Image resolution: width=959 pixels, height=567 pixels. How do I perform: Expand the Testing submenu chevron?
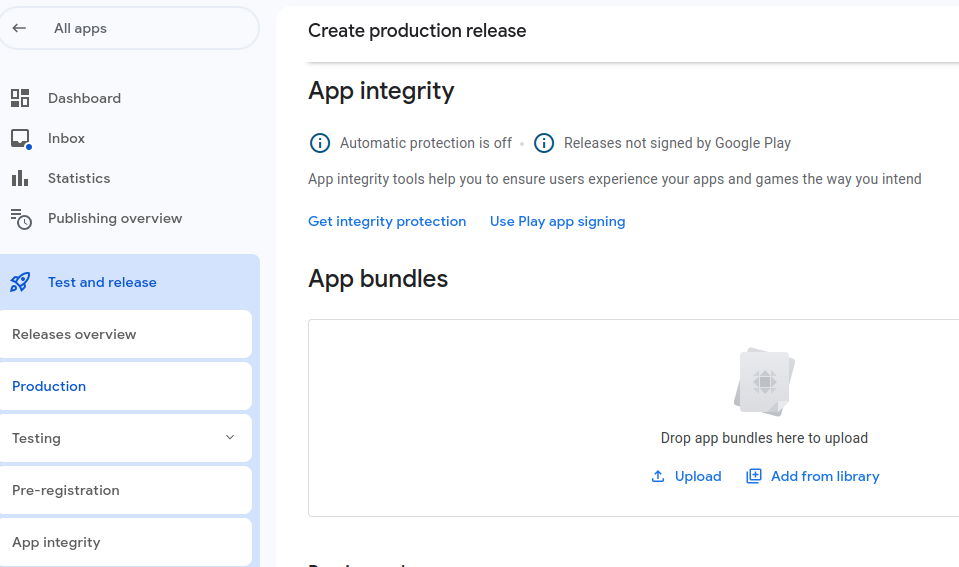230,438
